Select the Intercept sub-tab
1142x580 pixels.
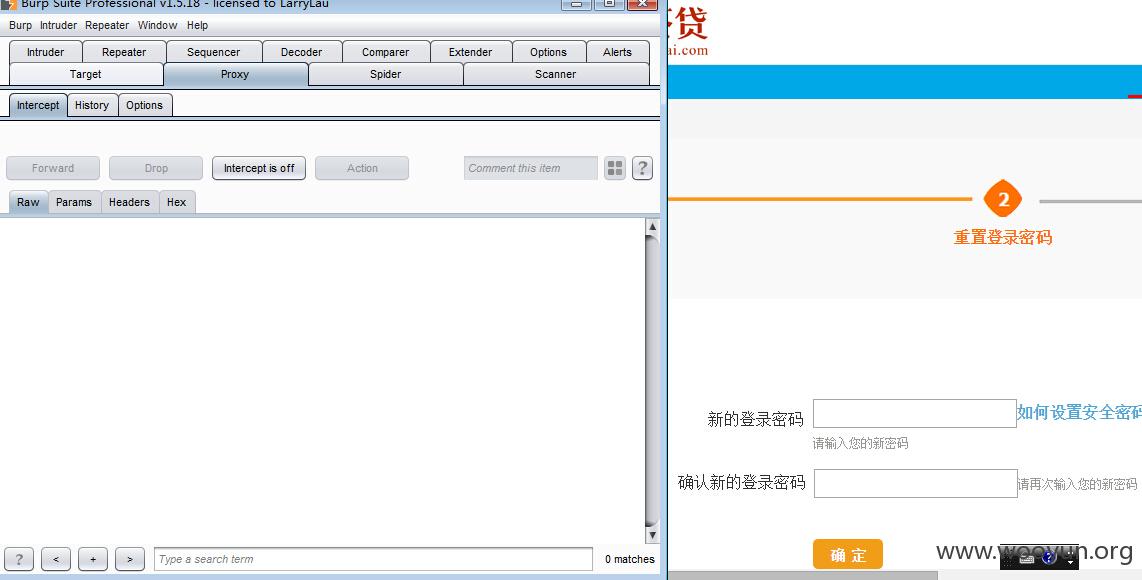click(x=38, y=105)
